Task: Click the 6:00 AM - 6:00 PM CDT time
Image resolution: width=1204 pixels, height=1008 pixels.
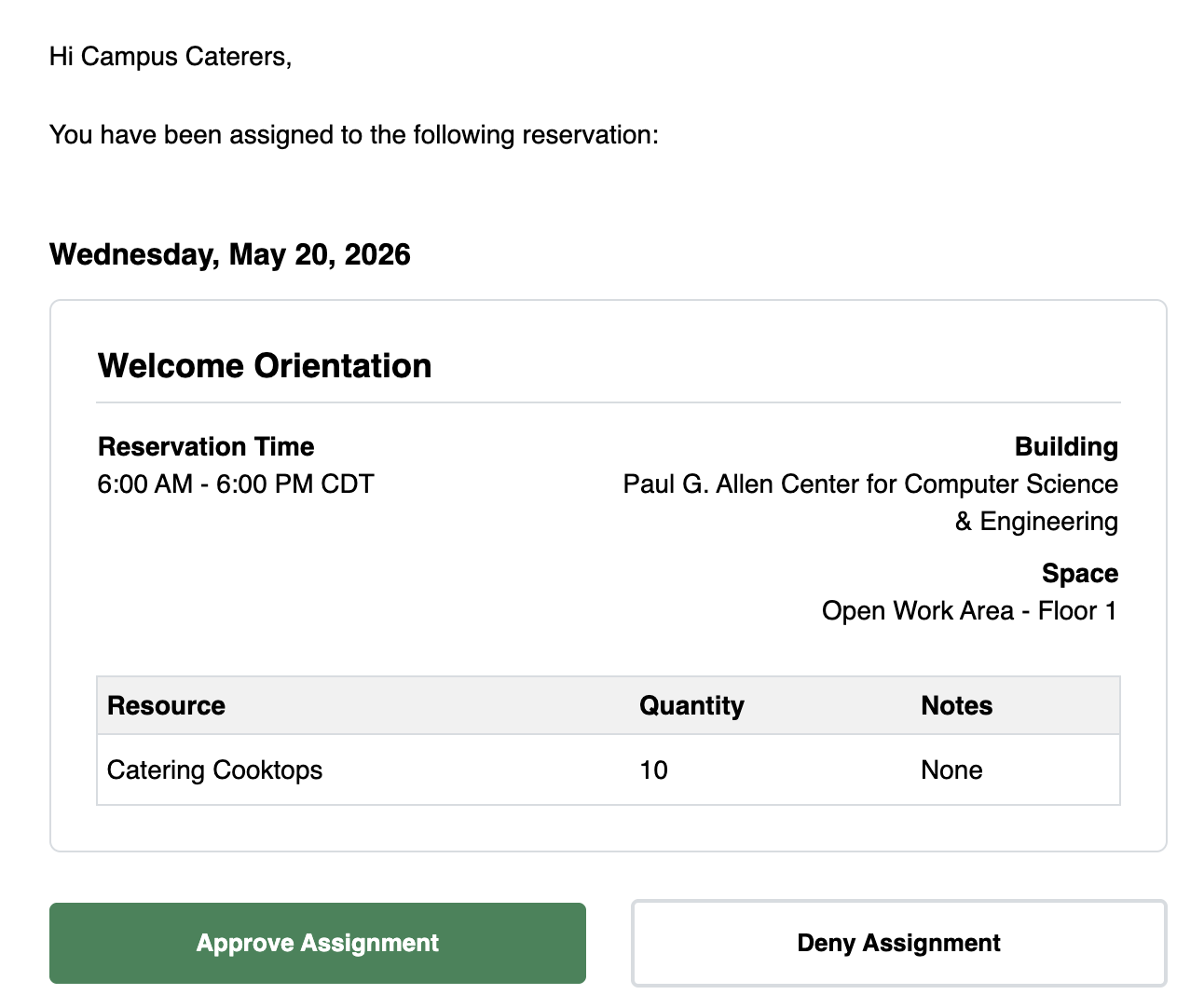Action: [x=236, y=484]
